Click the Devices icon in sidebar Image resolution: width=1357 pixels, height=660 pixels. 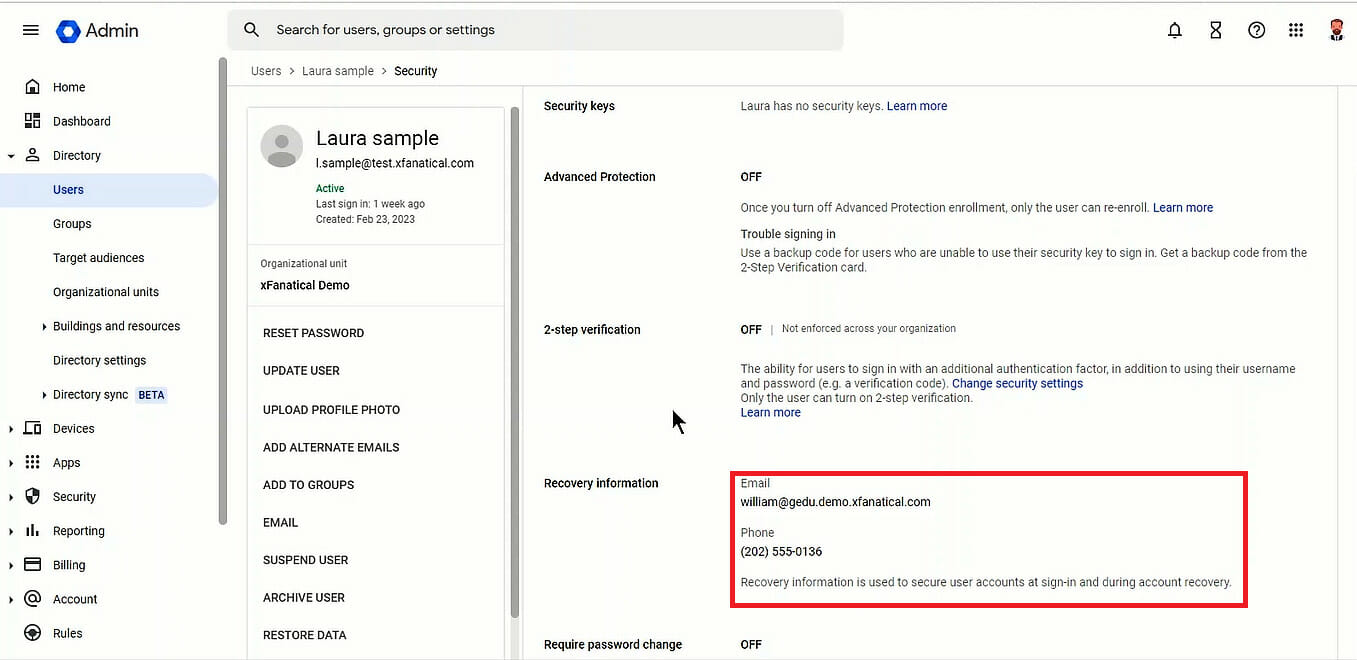click(x=32, y=428)
